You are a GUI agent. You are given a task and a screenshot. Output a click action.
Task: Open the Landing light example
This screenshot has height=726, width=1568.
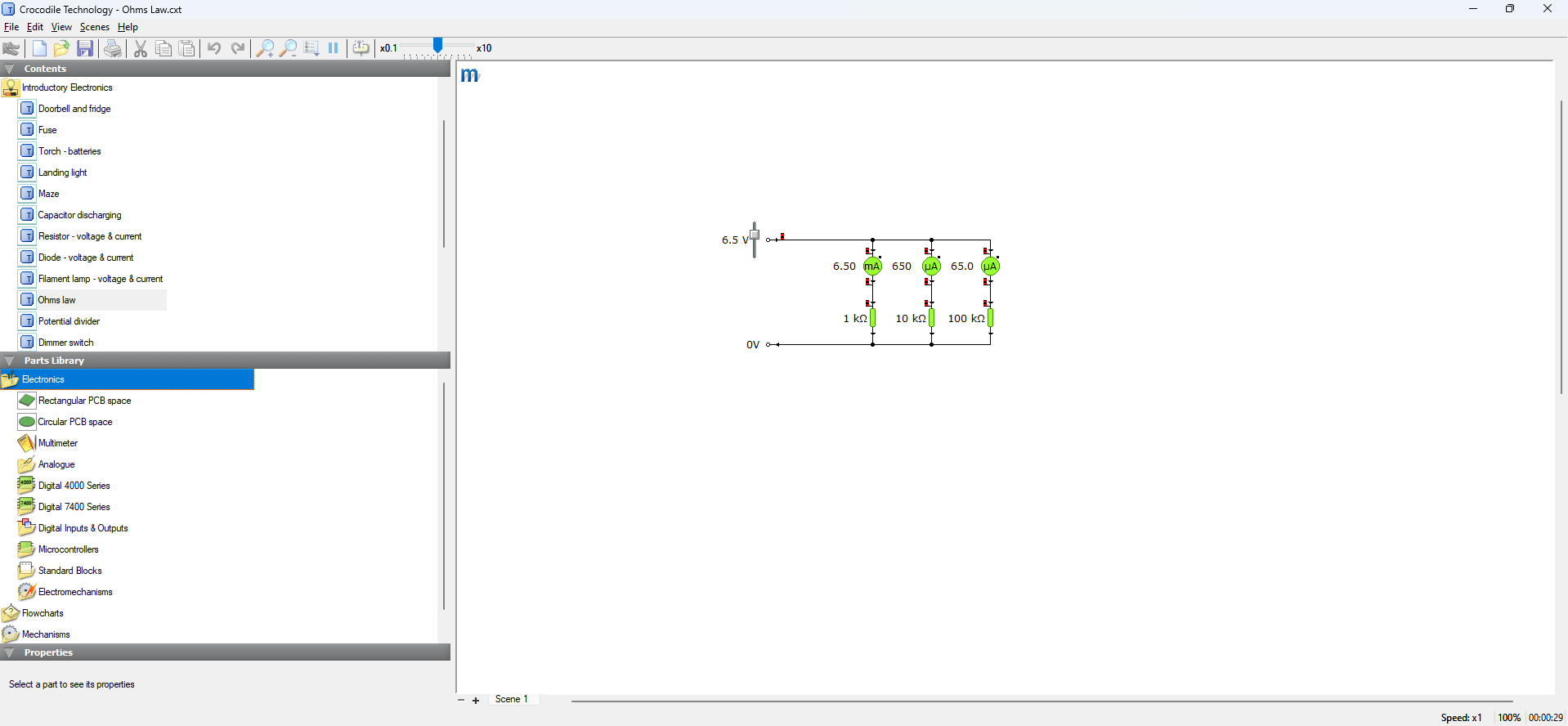[54, 173]
